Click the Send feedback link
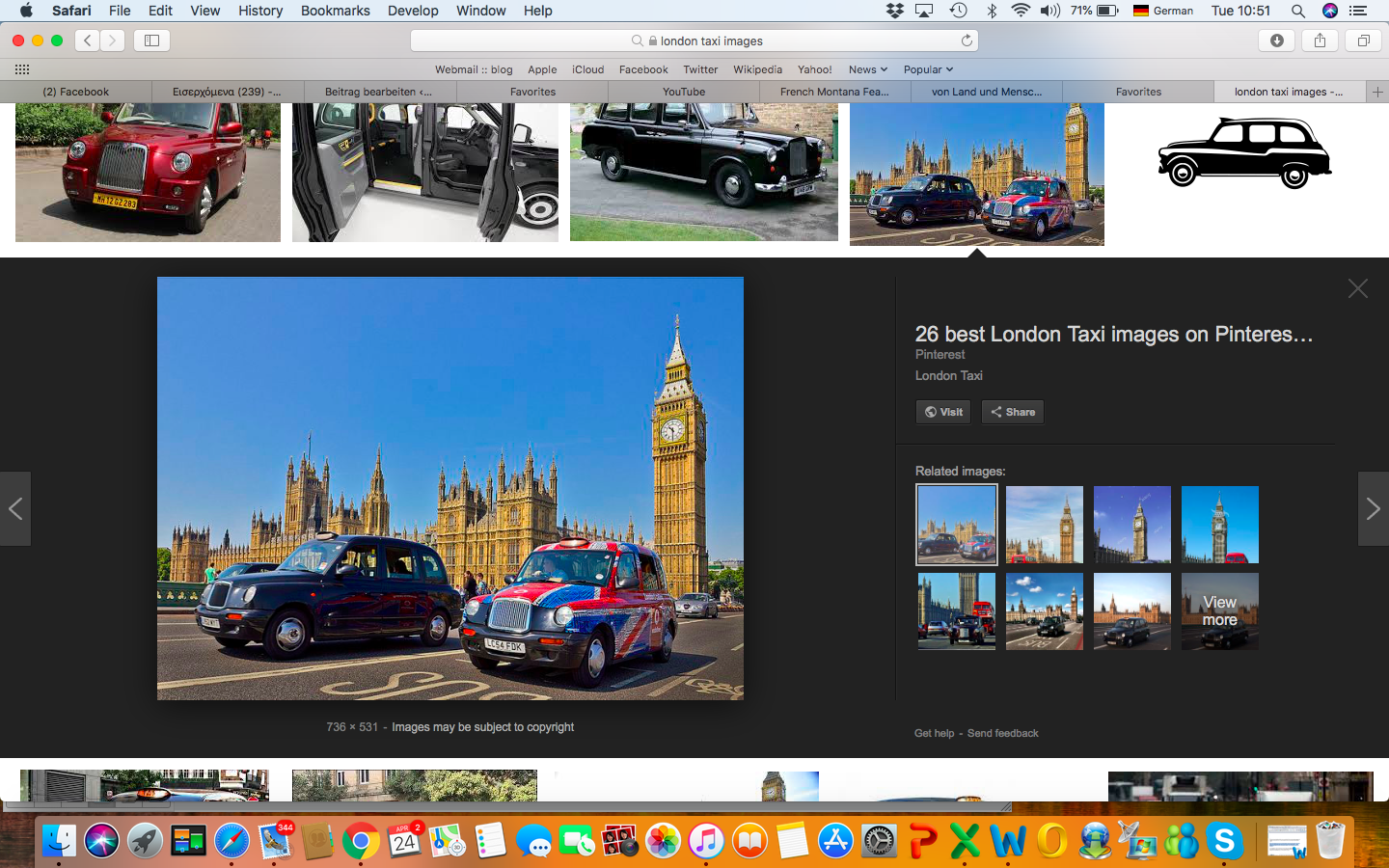Viewport: 1389px width, 868px height. click(1003, 733)
